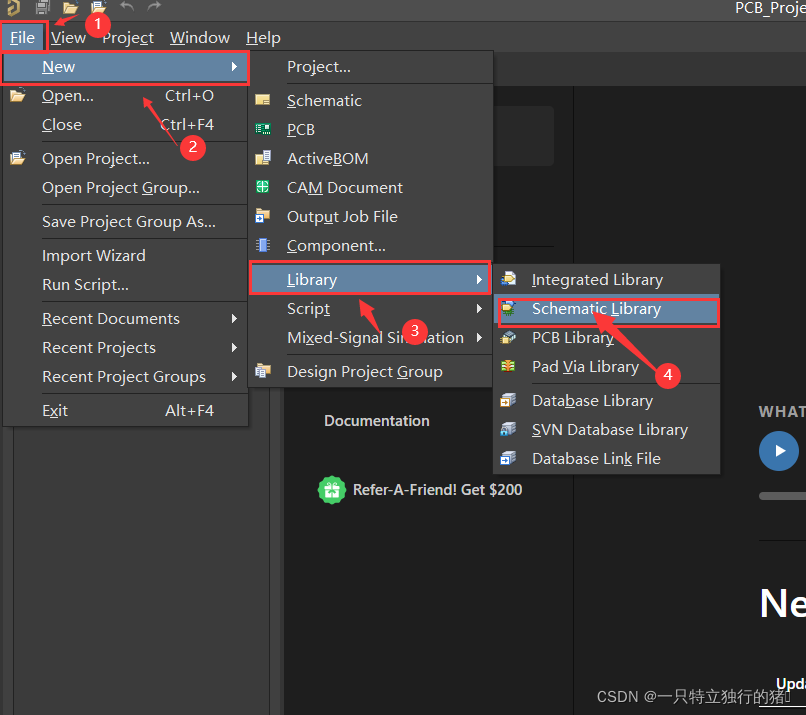Launch the Import Wizard
The image size is (806, 715).
click(125, 255)
